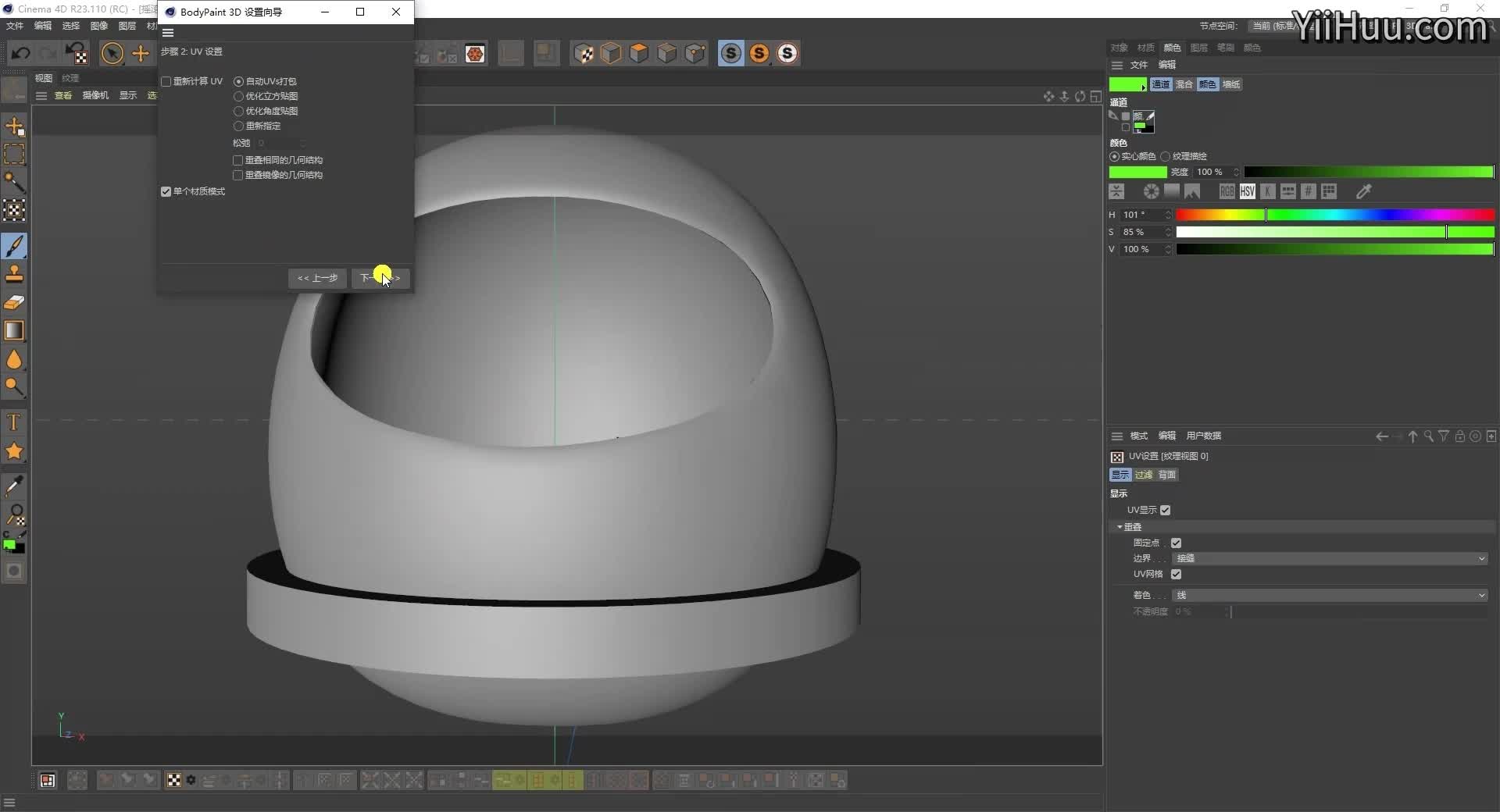
Task: Toggle the lock icon in attribute manager
Action: click(x=1459, y=436)
